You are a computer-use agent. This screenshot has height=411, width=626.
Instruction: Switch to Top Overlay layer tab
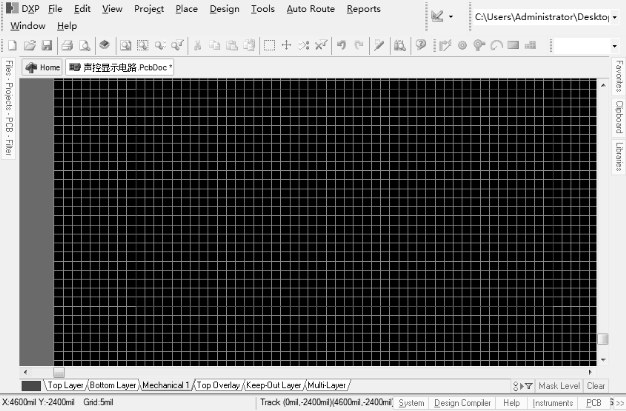pos(218,385)
